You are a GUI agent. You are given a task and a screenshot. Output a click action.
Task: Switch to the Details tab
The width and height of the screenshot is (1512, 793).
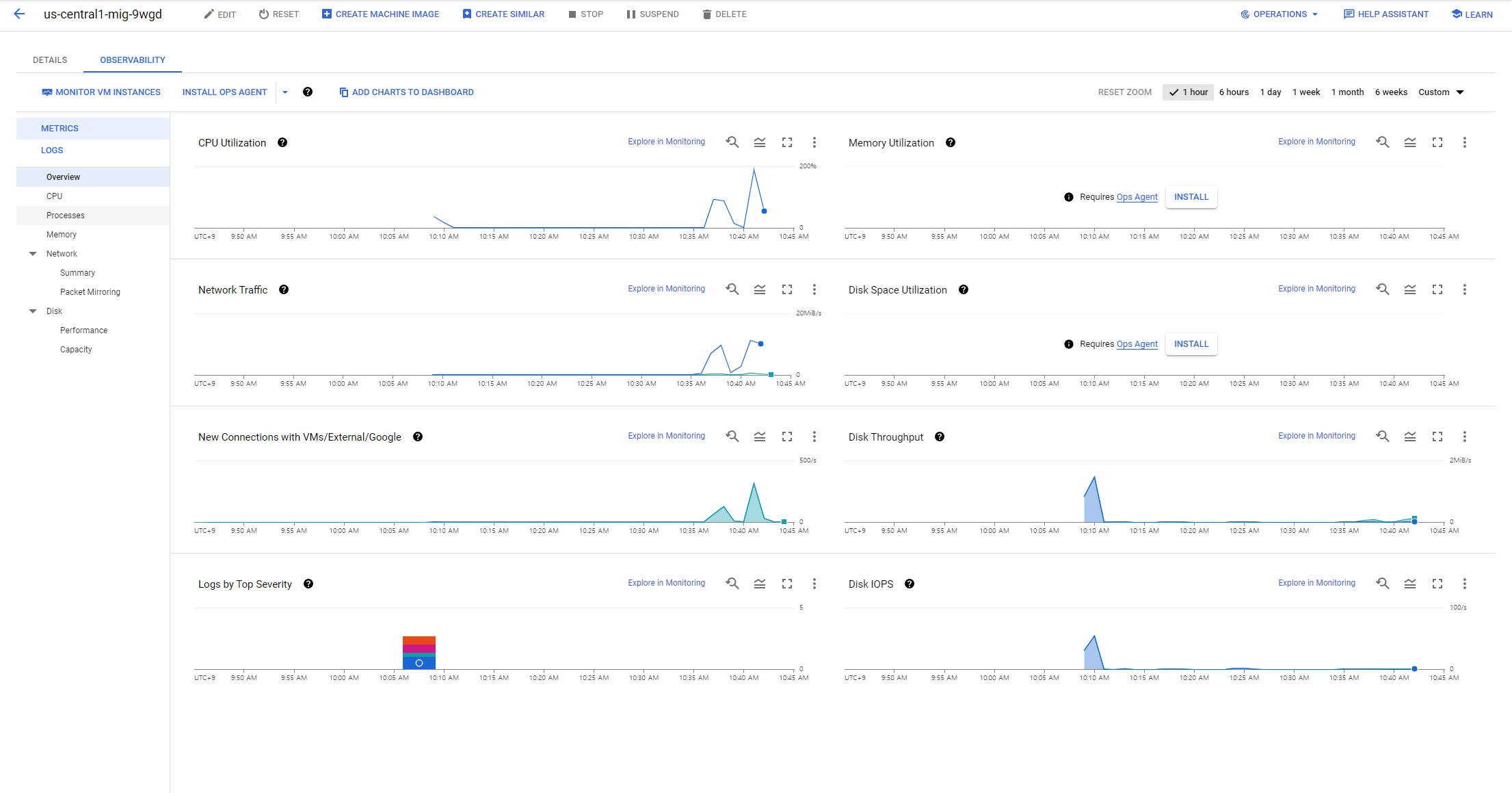point(50,60)
